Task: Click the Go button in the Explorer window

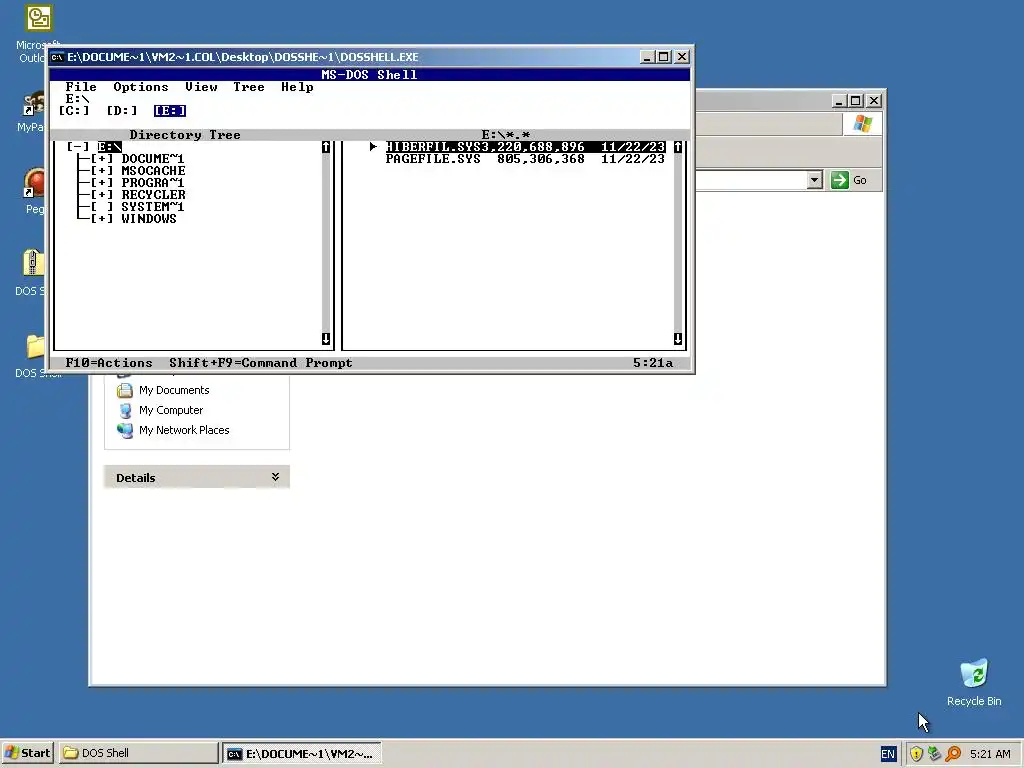Action: click(x=848, y=180)
